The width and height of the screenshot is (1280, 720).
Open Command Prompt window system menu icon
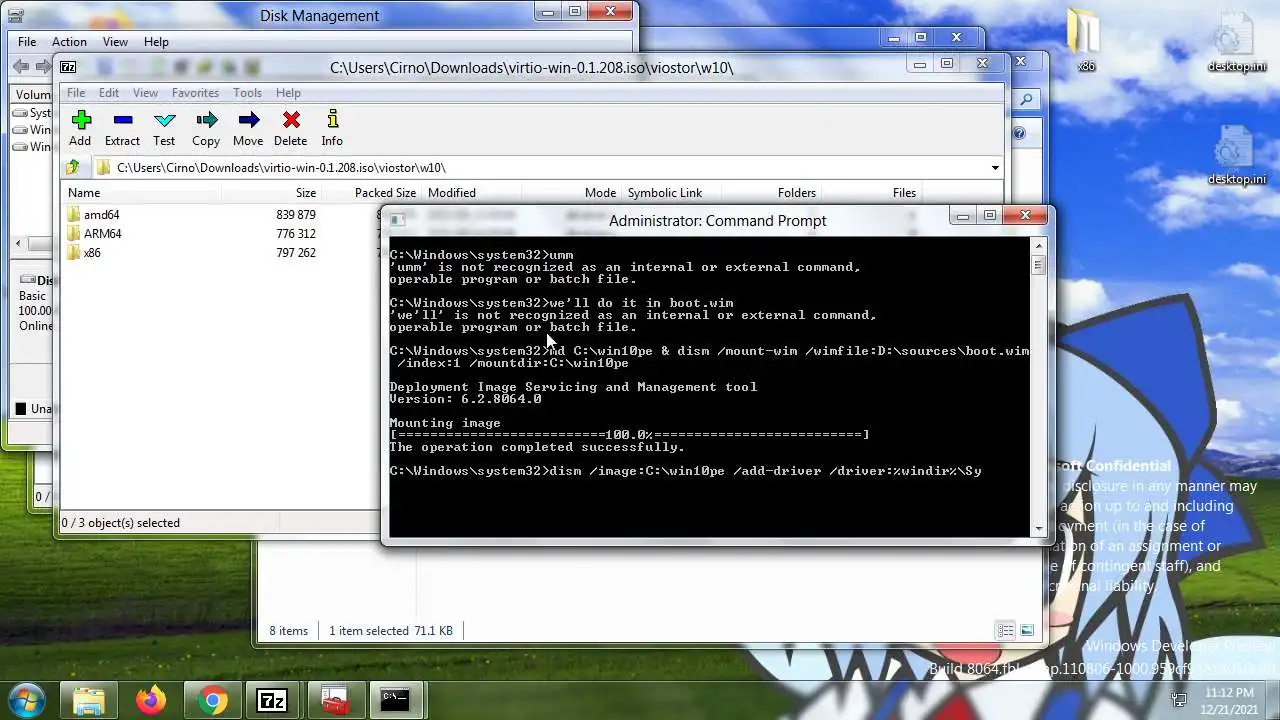click(397, 220)
